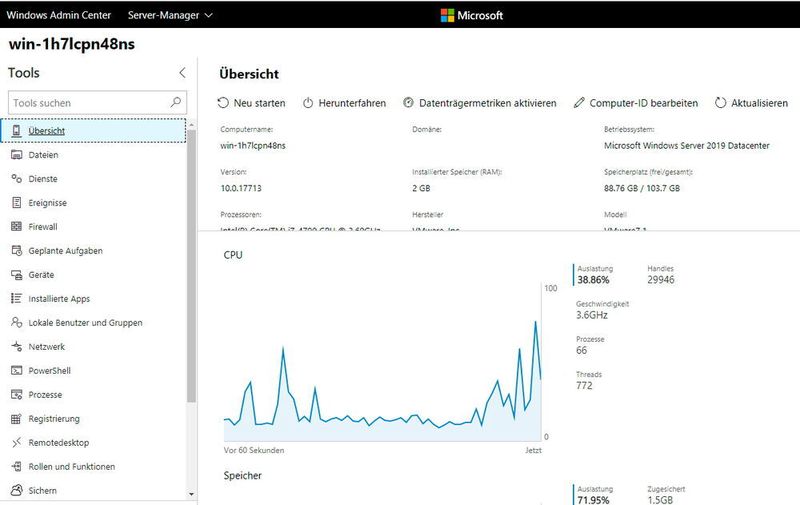Screen dimensions: 800x505
Task: Click the Rollen und Funktionen icon
Action: tap(16, 466)
